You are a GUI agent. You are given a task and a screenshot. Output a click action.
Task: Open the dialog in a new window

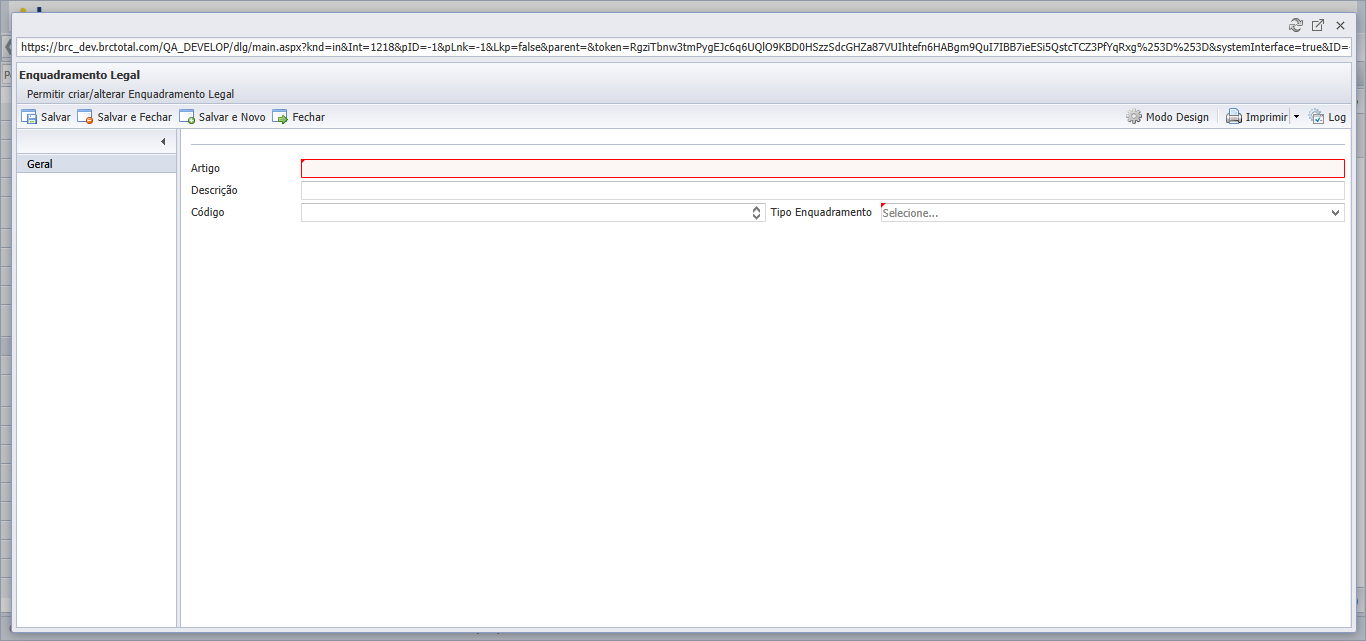(x=1318, y=25)
